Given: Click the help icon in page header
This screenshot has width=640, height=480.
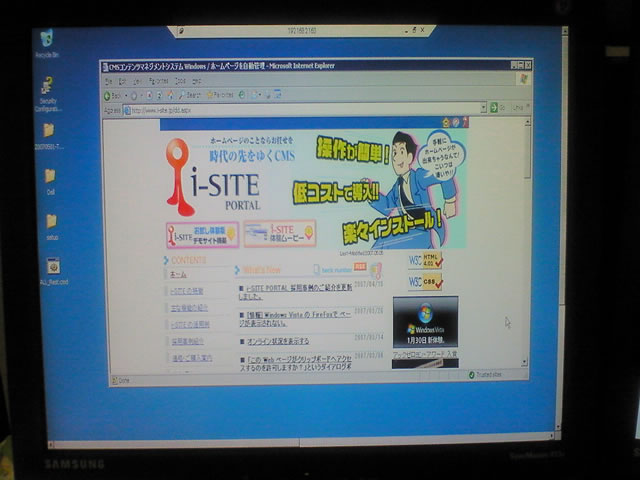Looking at the screenshot, I should [x=456, y=122].
